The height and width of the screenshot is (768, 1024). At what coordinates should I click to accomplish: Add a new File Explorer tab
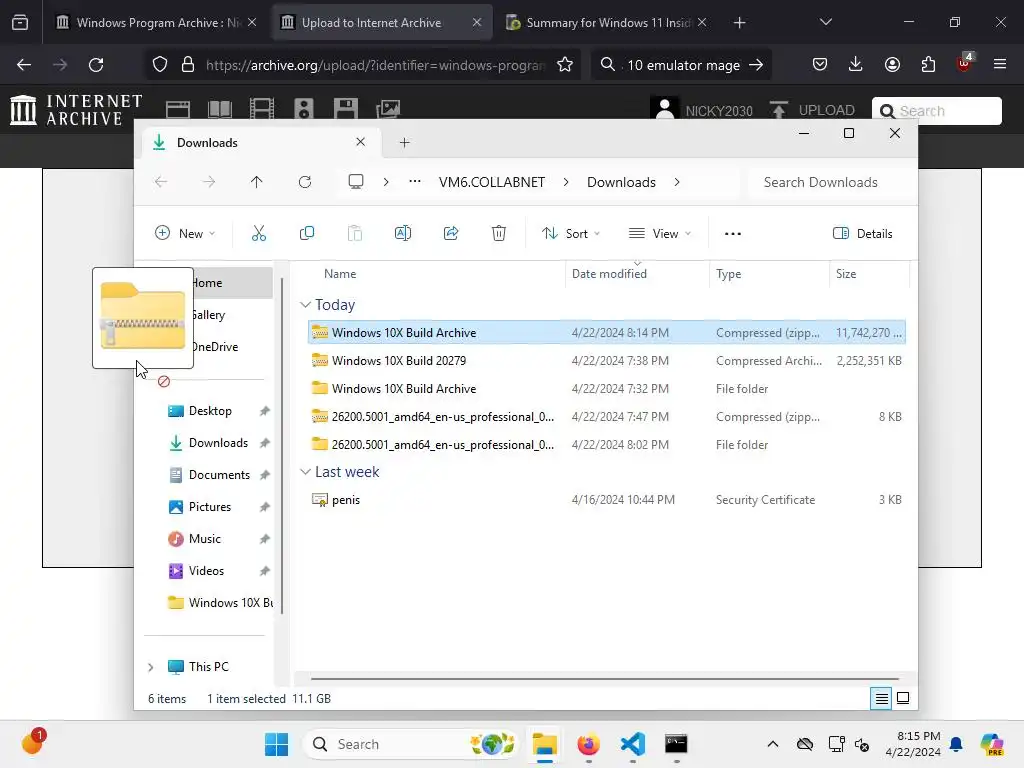pos(404,142)
